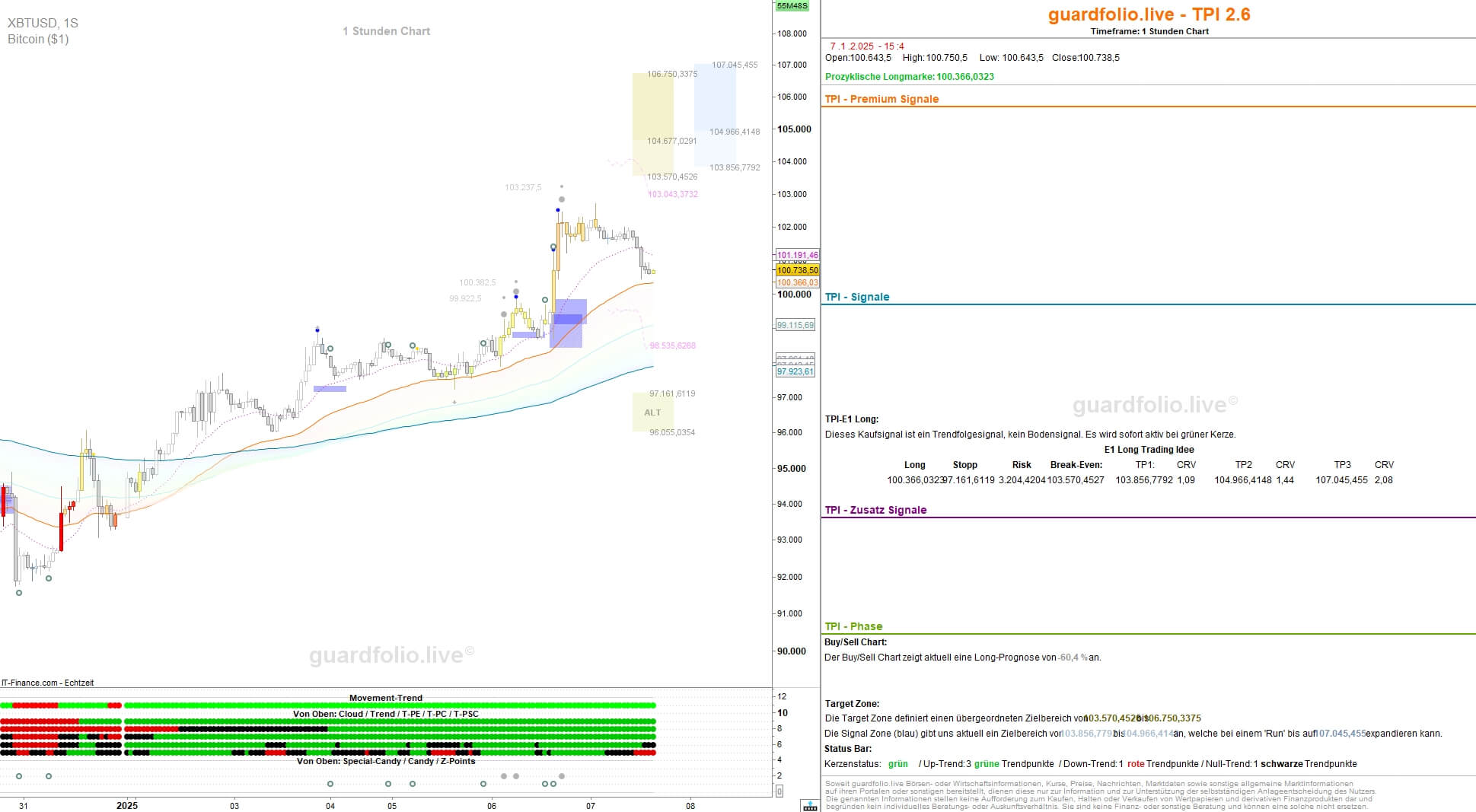Select the purple 101.191,46 price tag
The image size is (1476, 812).
click(x=797, y=255)
